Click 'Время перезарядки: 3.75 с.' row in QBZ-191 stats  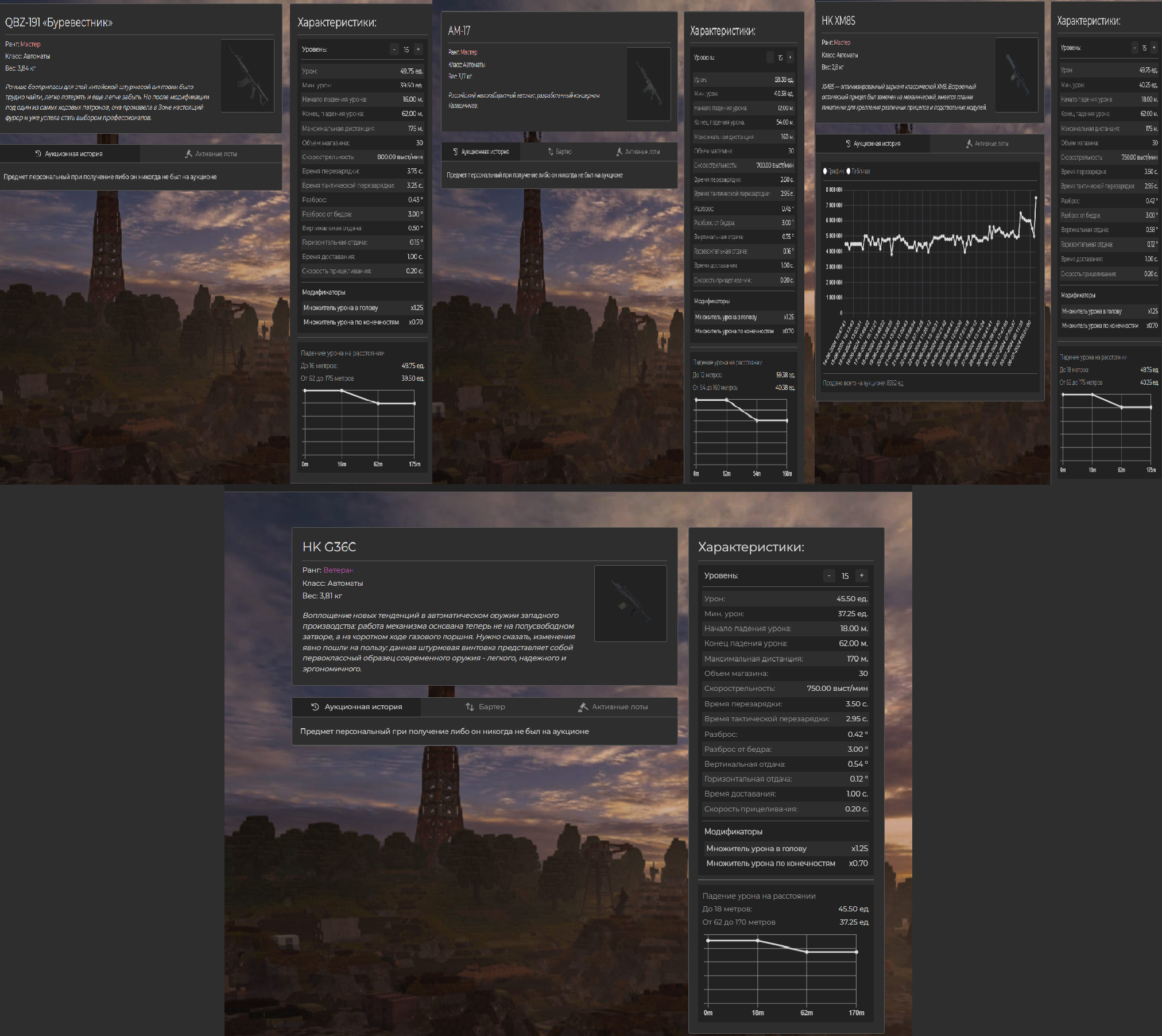coord(362,171)
